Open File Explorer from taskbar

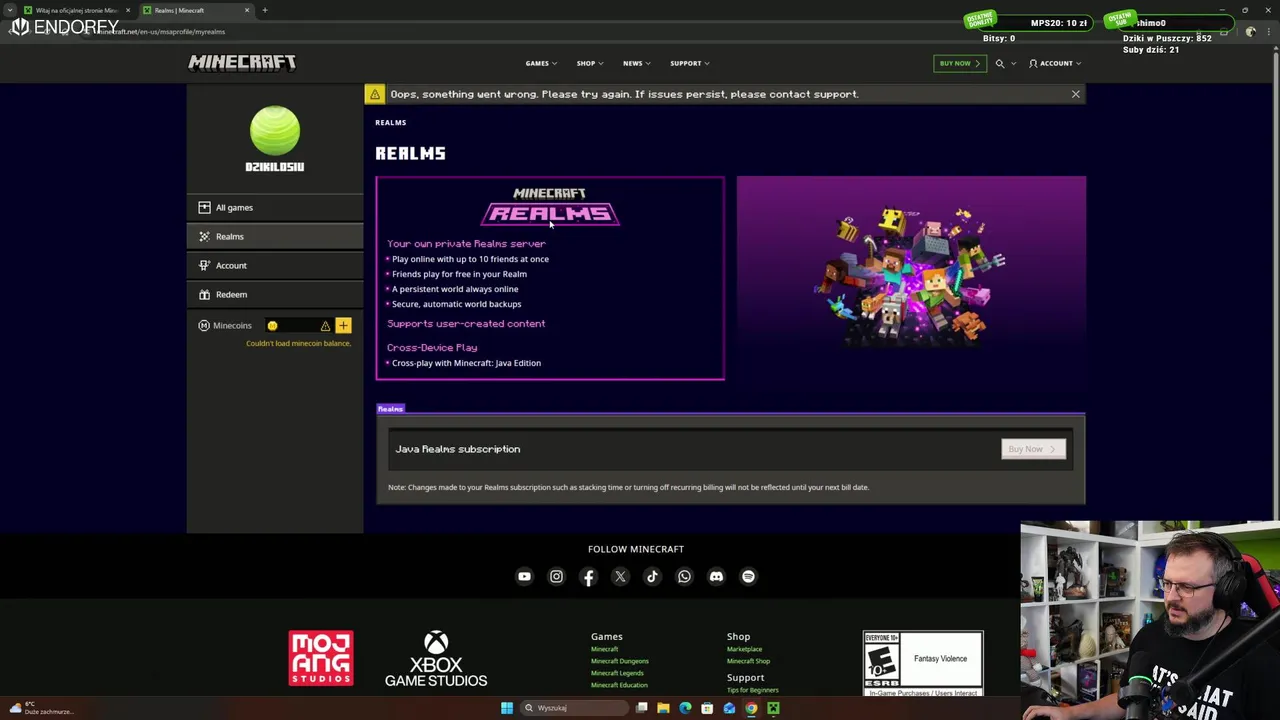pyautogui.click(x=663, y=708)
